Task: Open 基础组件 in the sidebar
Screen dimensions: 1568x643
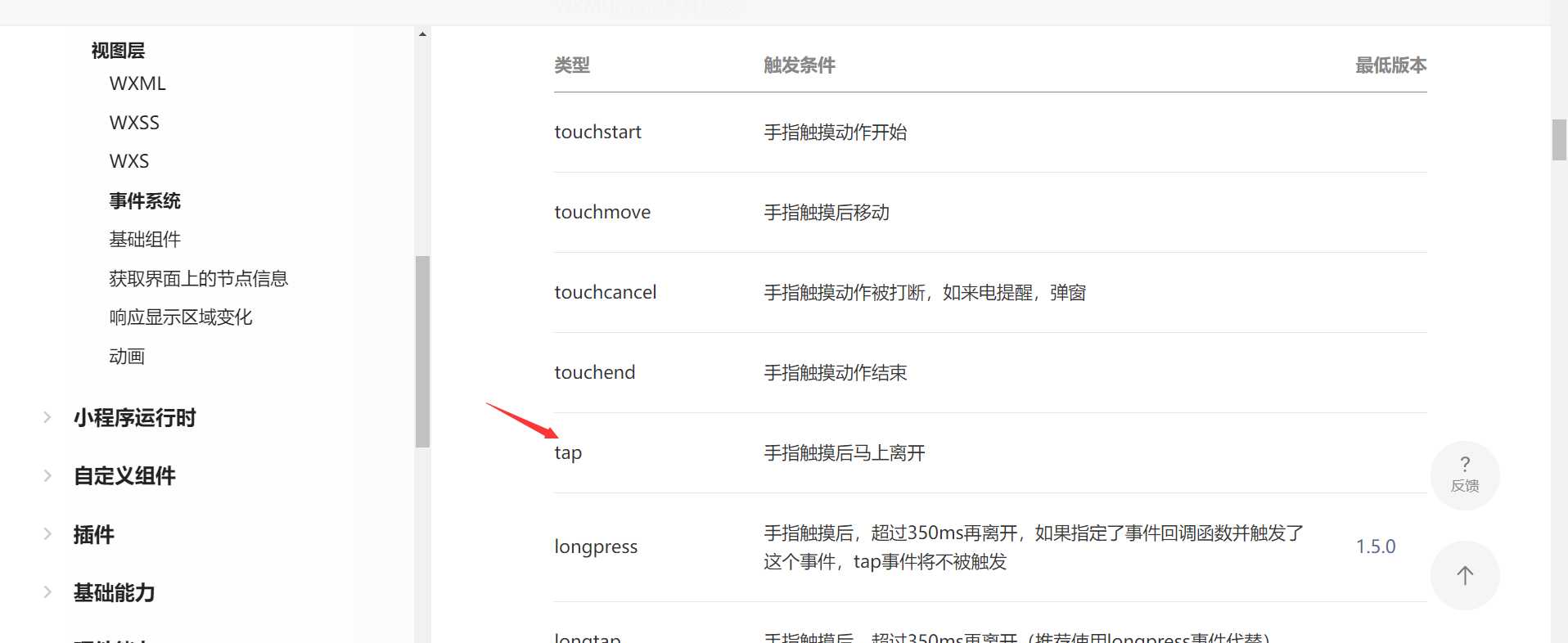Action: 145,240
